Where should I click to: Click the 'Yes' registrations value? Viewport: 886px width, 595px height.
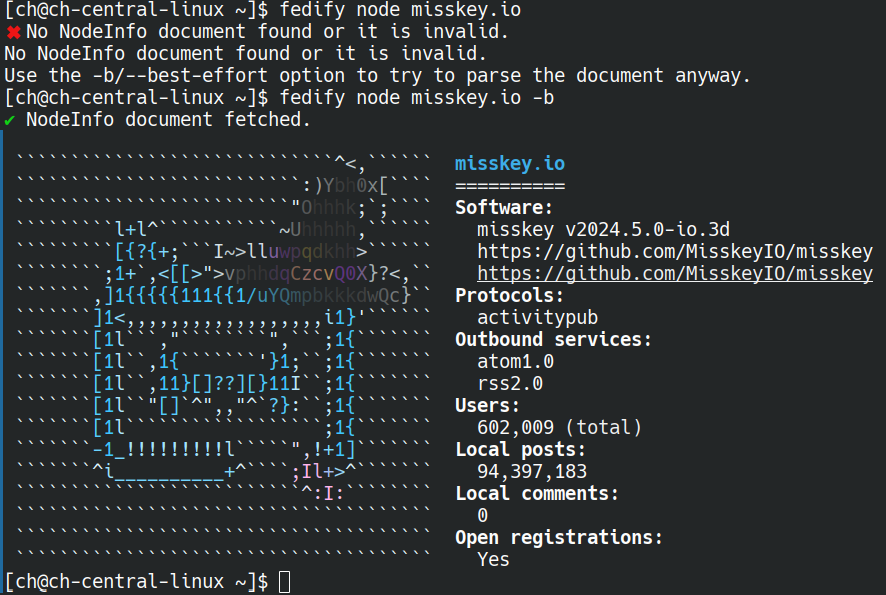[493, 560]
